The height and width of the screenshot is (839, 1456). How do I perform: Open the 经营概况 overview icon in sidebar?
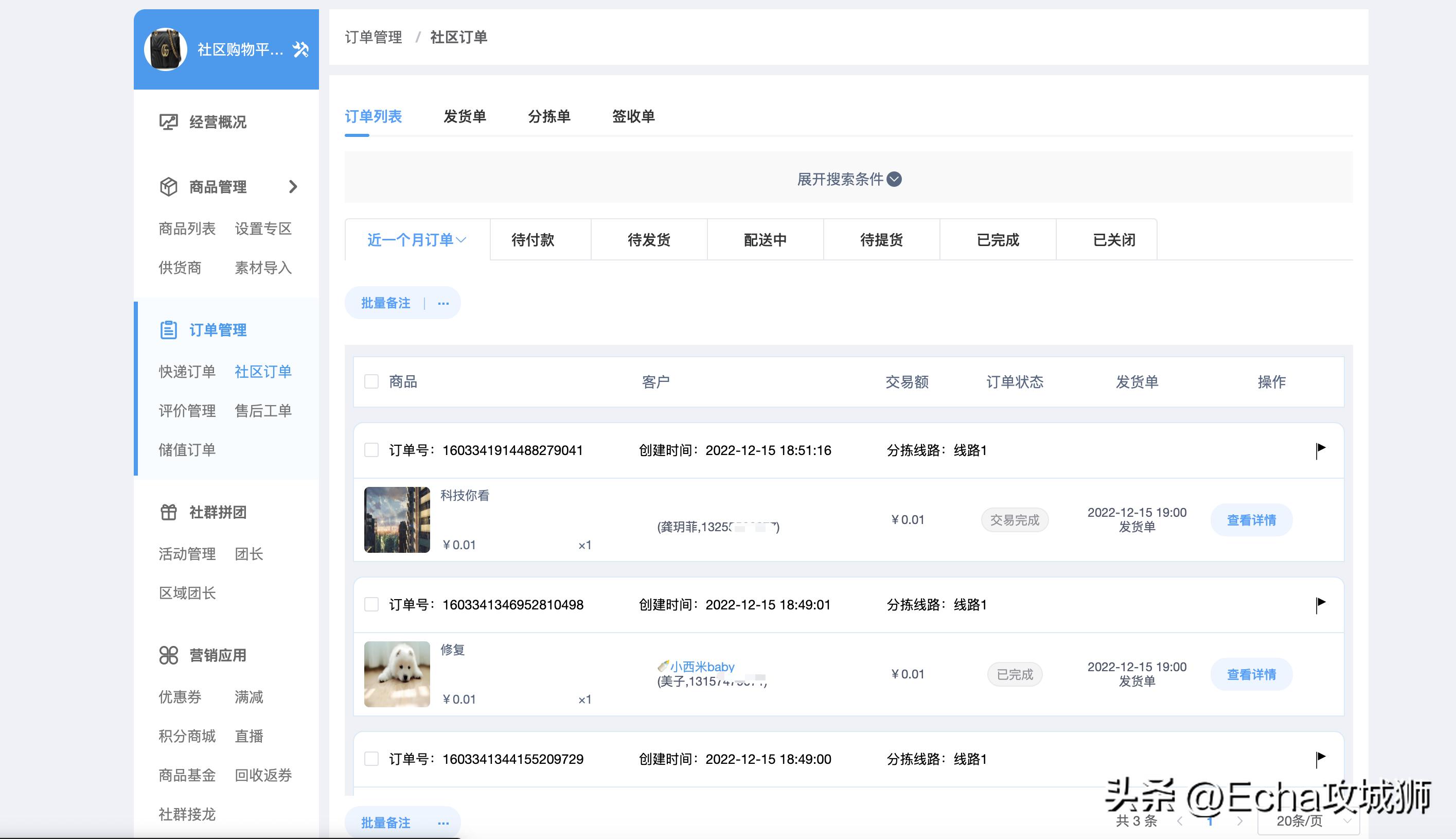point(168,121)
